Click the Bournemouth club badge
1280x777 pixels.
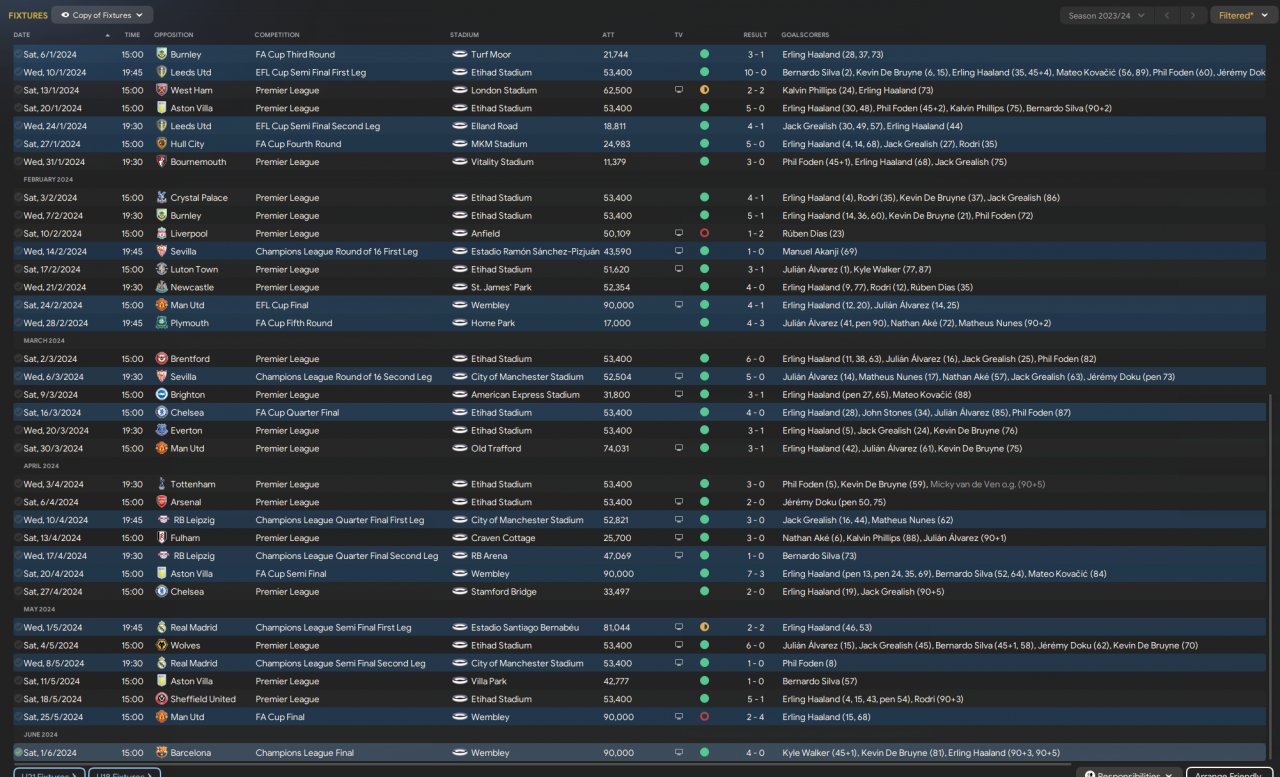click(162, 162)
